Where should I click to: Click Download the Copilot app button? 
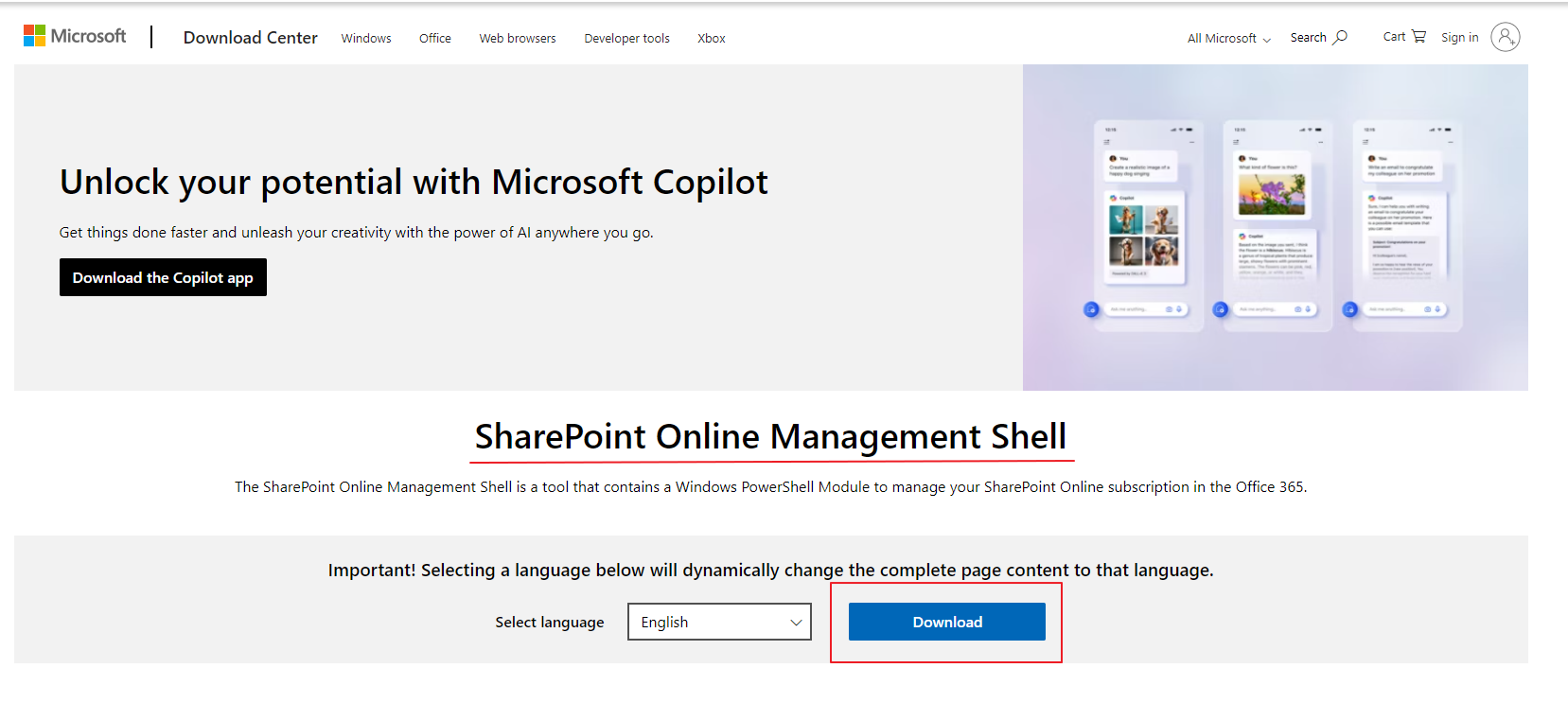pos(163,277)
